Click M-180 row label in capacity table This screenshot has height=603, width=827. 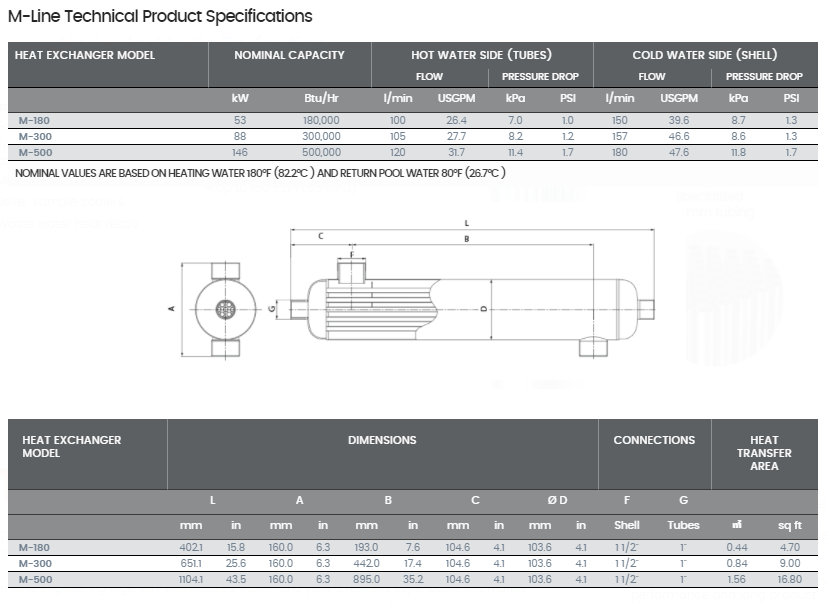click(x=34, y=120)
